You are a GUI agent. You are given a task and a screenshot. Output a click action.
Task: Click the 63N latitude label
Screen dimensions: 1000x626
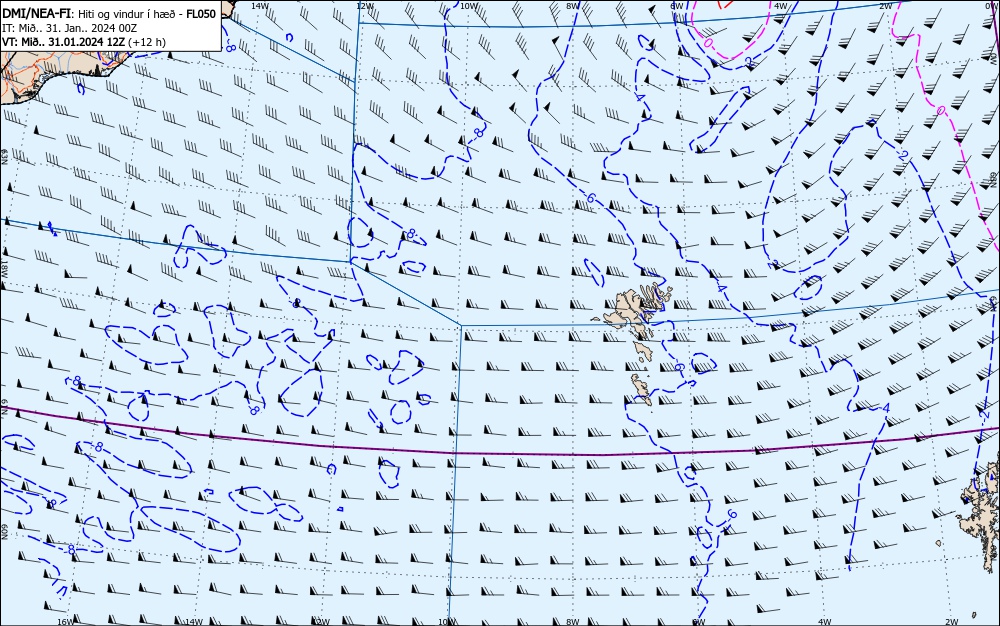[x=4, y=157]
